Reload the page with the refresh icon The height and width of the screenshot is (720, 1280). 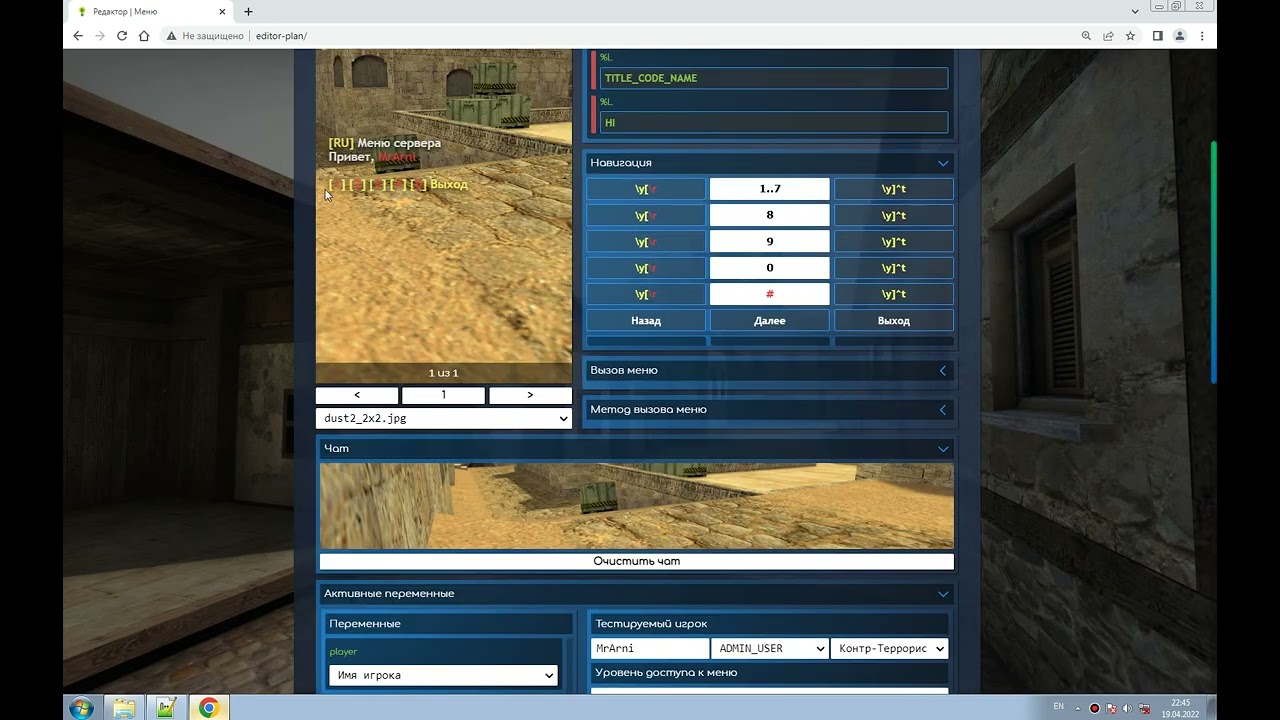coord(122,36)
